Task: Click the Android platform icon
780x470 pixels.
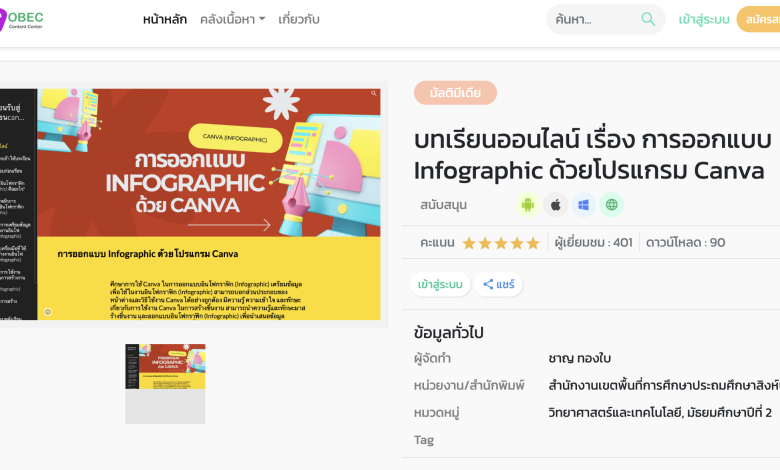Action: tap(528, 205)
